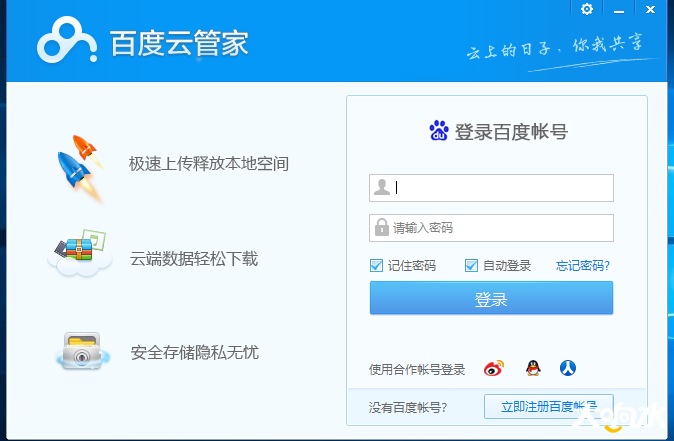Click the user silhouette icon in username field

coord(382,187)
